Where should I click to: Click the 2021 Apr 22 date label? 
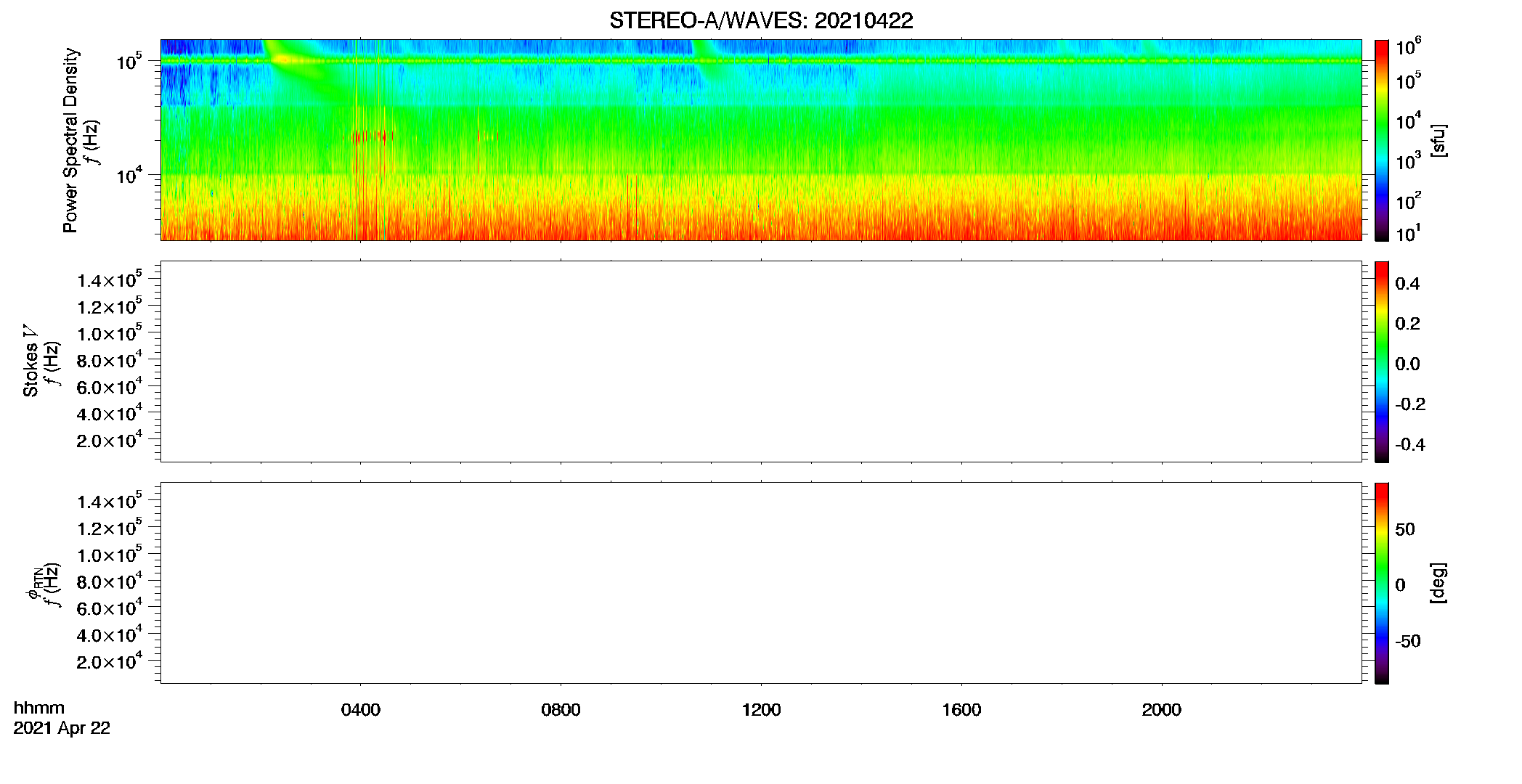(62, 728)
